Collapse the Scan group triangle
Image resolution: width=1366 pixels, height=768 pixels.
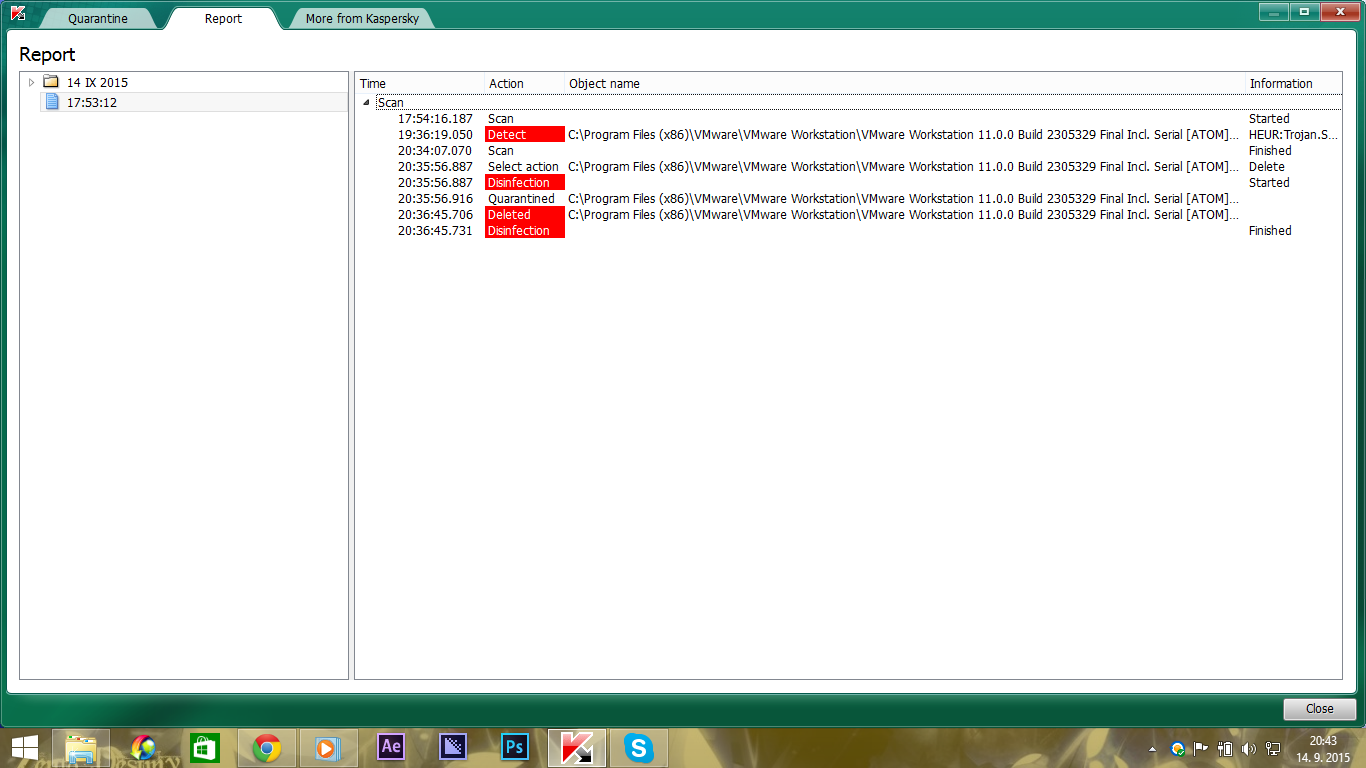coord(366,102)
